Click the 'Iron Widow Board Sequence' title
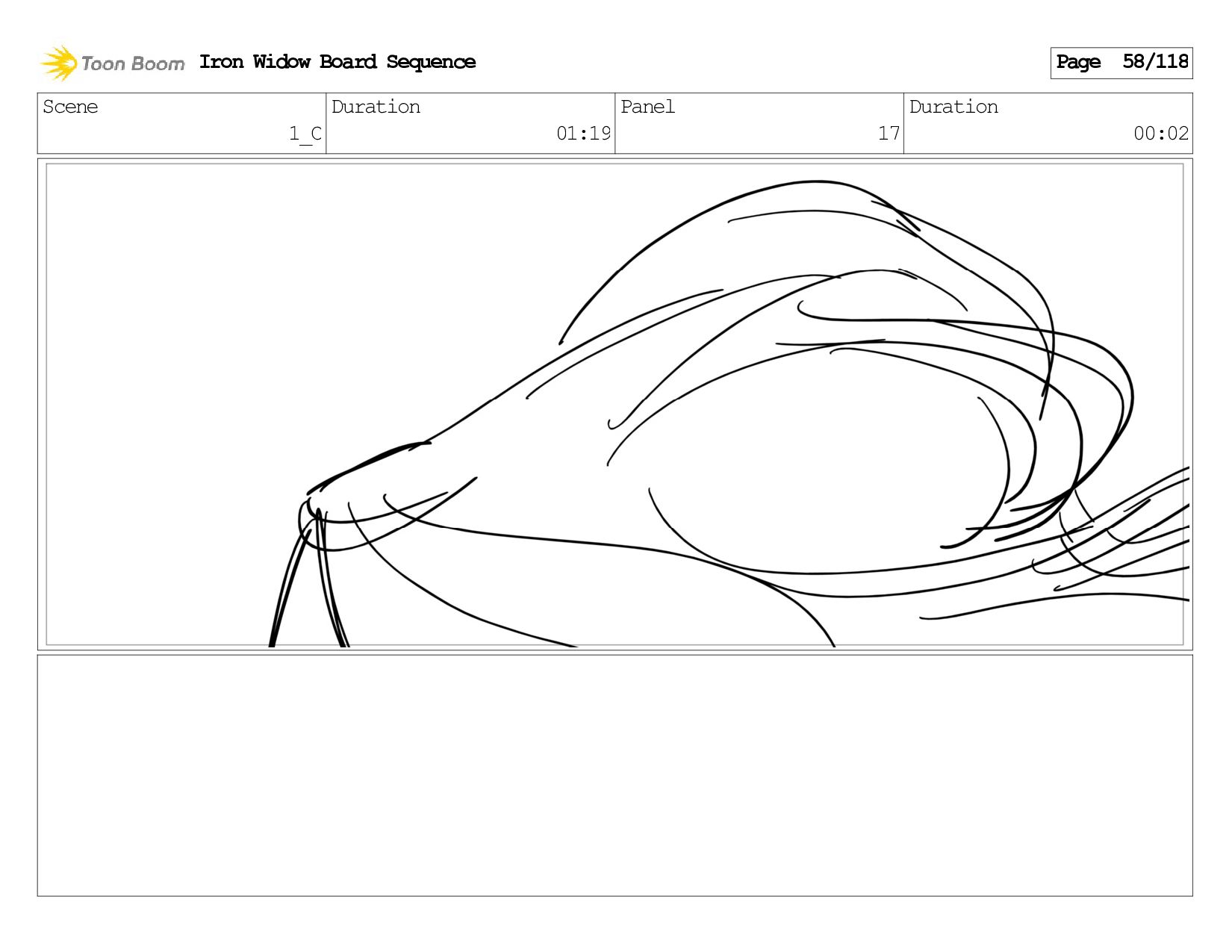 point(337,62)
